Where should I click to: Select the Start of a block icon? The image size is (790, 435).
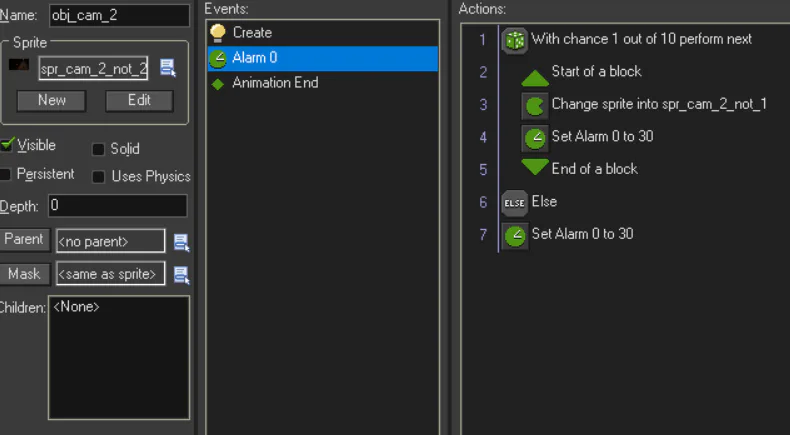pos(535,73)
